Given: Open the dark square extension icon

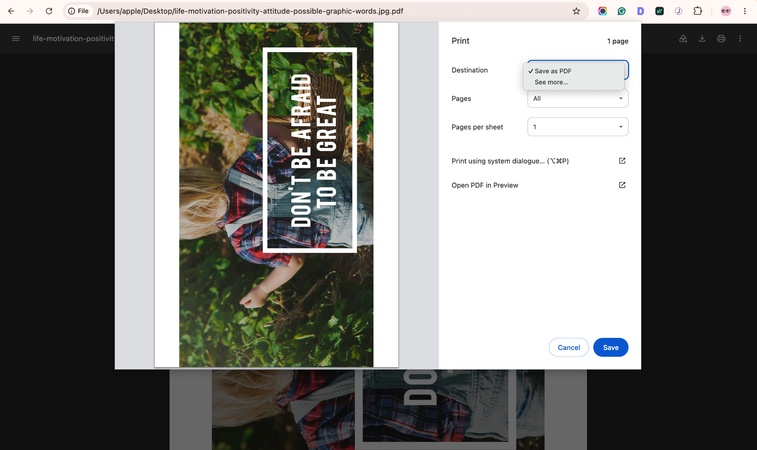Looking at the screenshot, I should coord(659,11).
